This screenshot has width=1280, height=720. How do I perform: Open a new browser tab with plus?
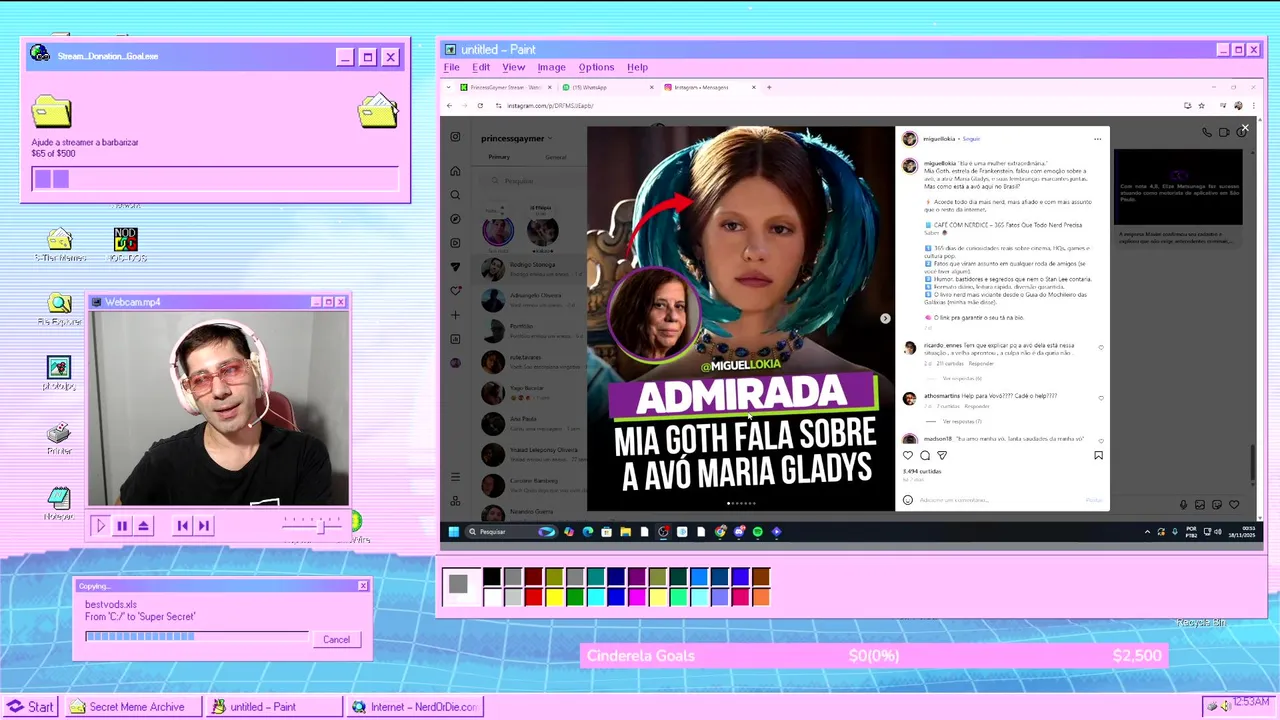[x=769, y=87]
